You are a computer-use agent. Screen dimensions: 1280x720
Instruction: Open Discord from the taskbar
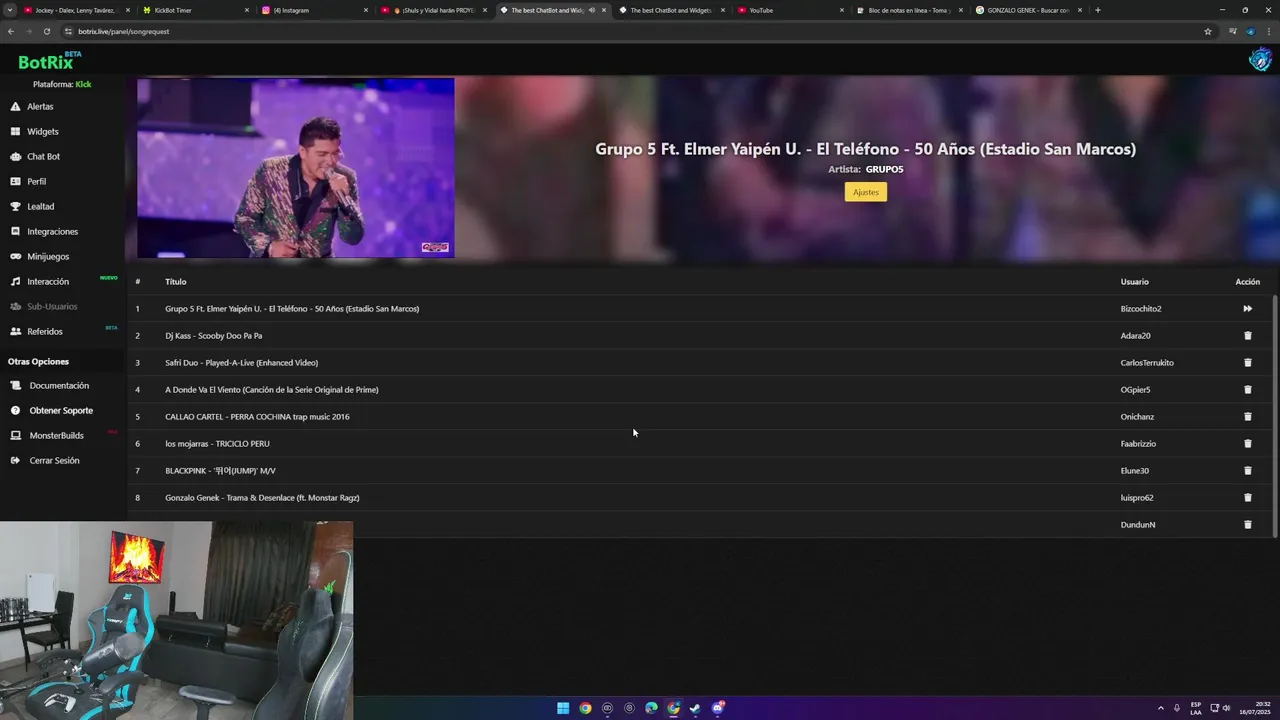point(717,708)
